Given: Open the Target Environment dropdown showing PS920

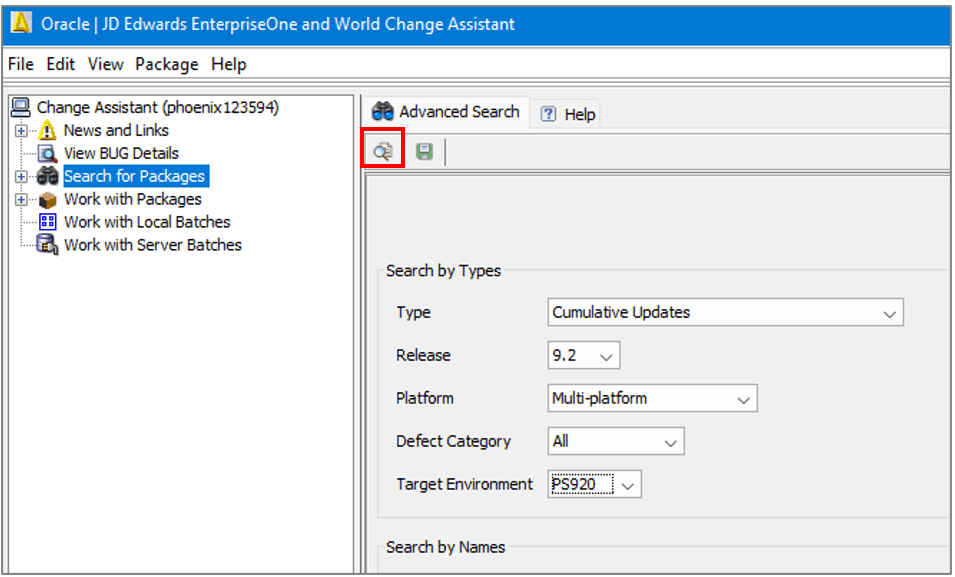Looking at the screenshot, I should pyautogui.click(x=594, y=484).
